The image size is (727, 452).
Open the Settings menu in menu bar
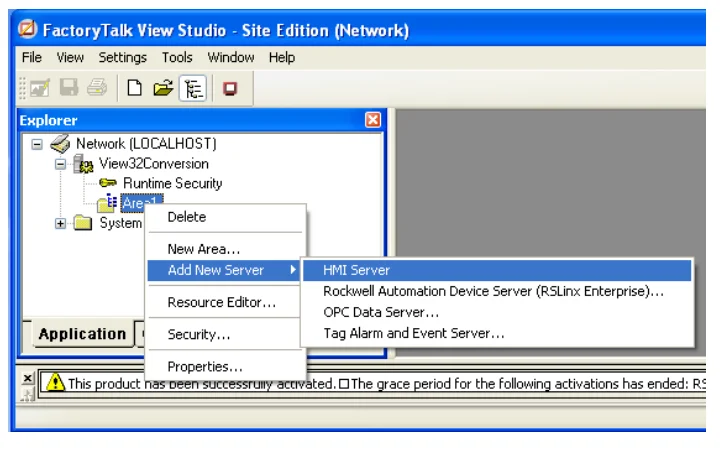coord(122,57)
